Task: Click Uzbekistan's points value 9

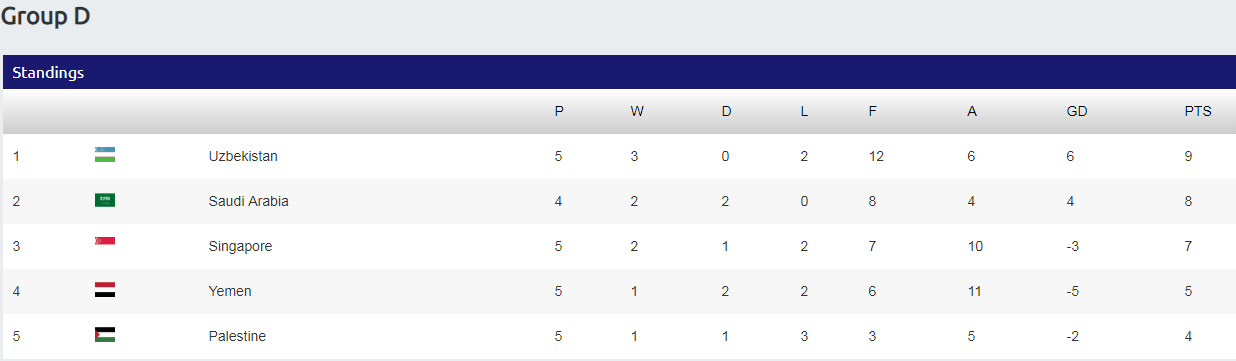Action: pyautogui.click(x=1188, y=156)
